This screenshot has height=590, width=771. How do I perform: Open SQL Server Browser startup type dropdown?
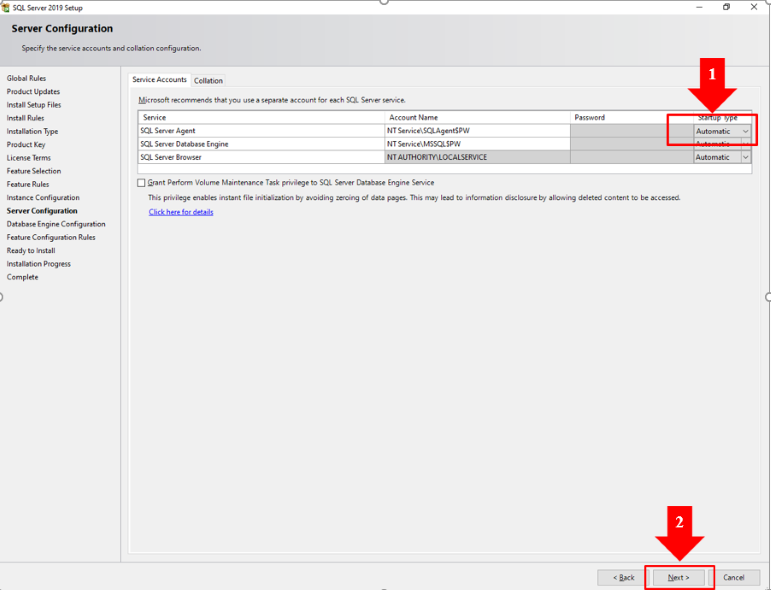[745, 157]
